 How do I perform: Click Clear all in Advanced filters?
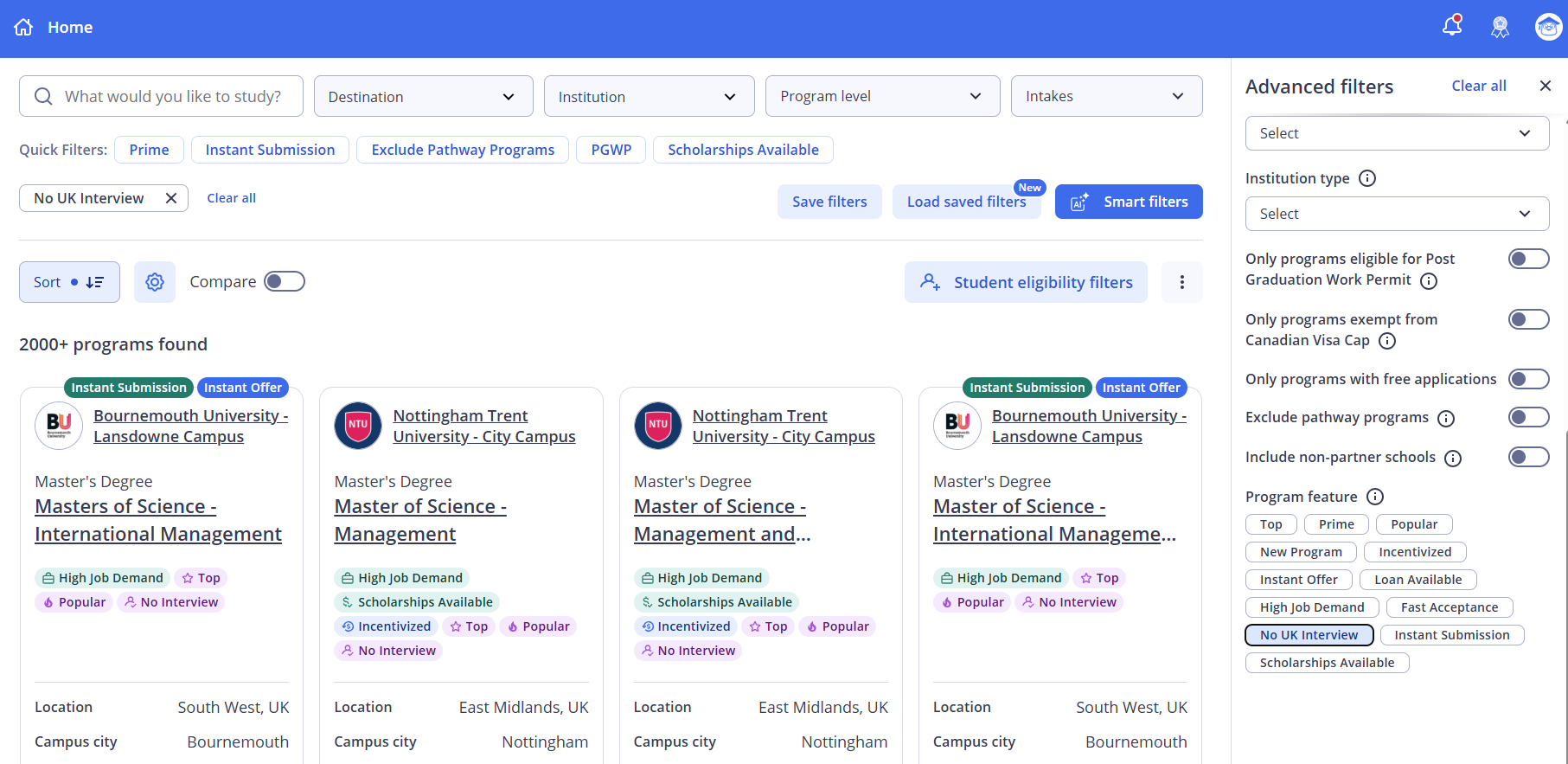1478,86
